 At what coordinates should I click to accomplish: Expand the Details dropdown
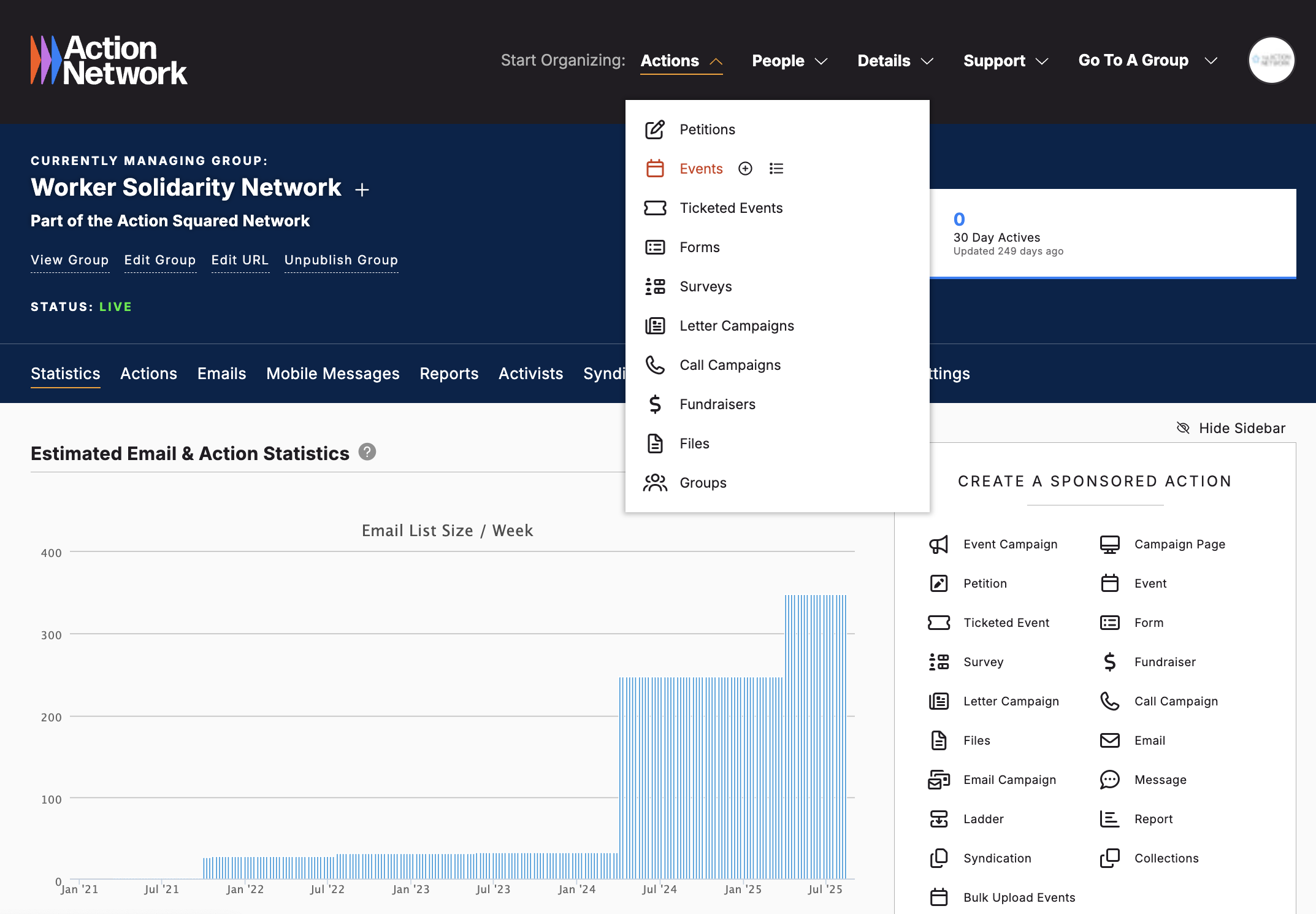pos(895,61)
